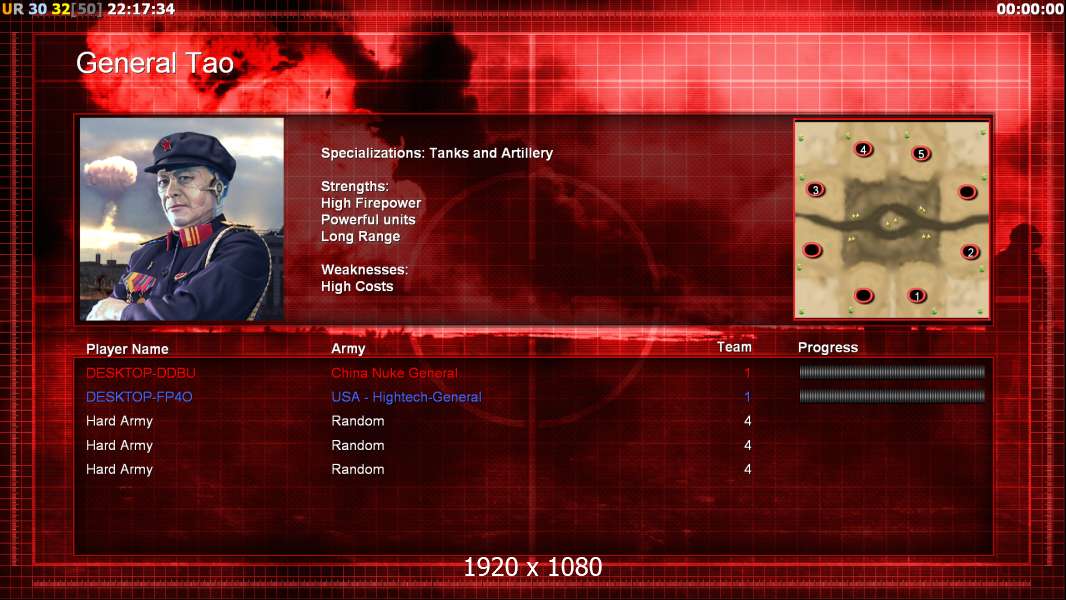Click DESKTOP-DDBU loading progress bar
This screenshot has height=600, width=1066.
pos(892,372)
